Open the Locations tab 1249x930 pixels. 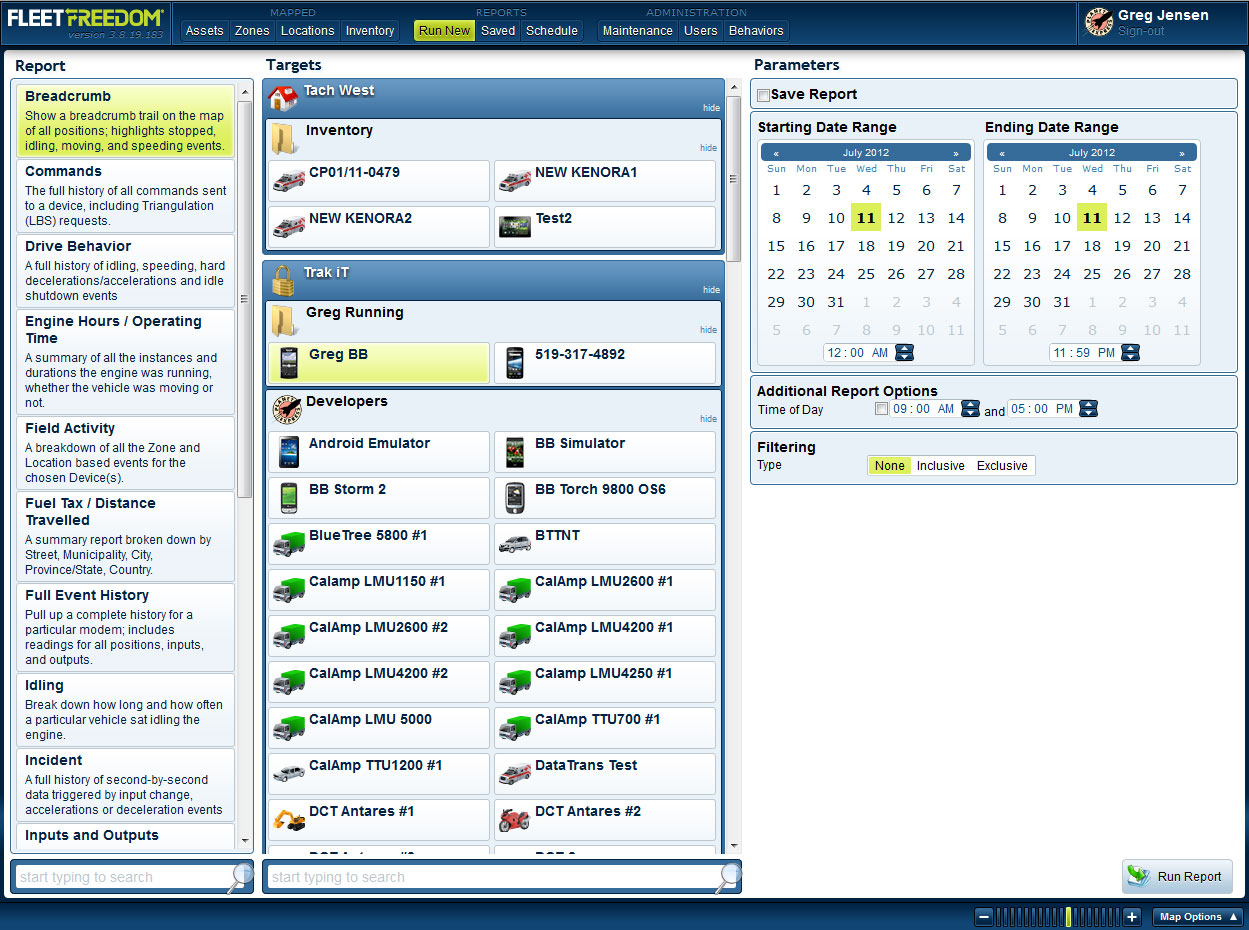308,31
